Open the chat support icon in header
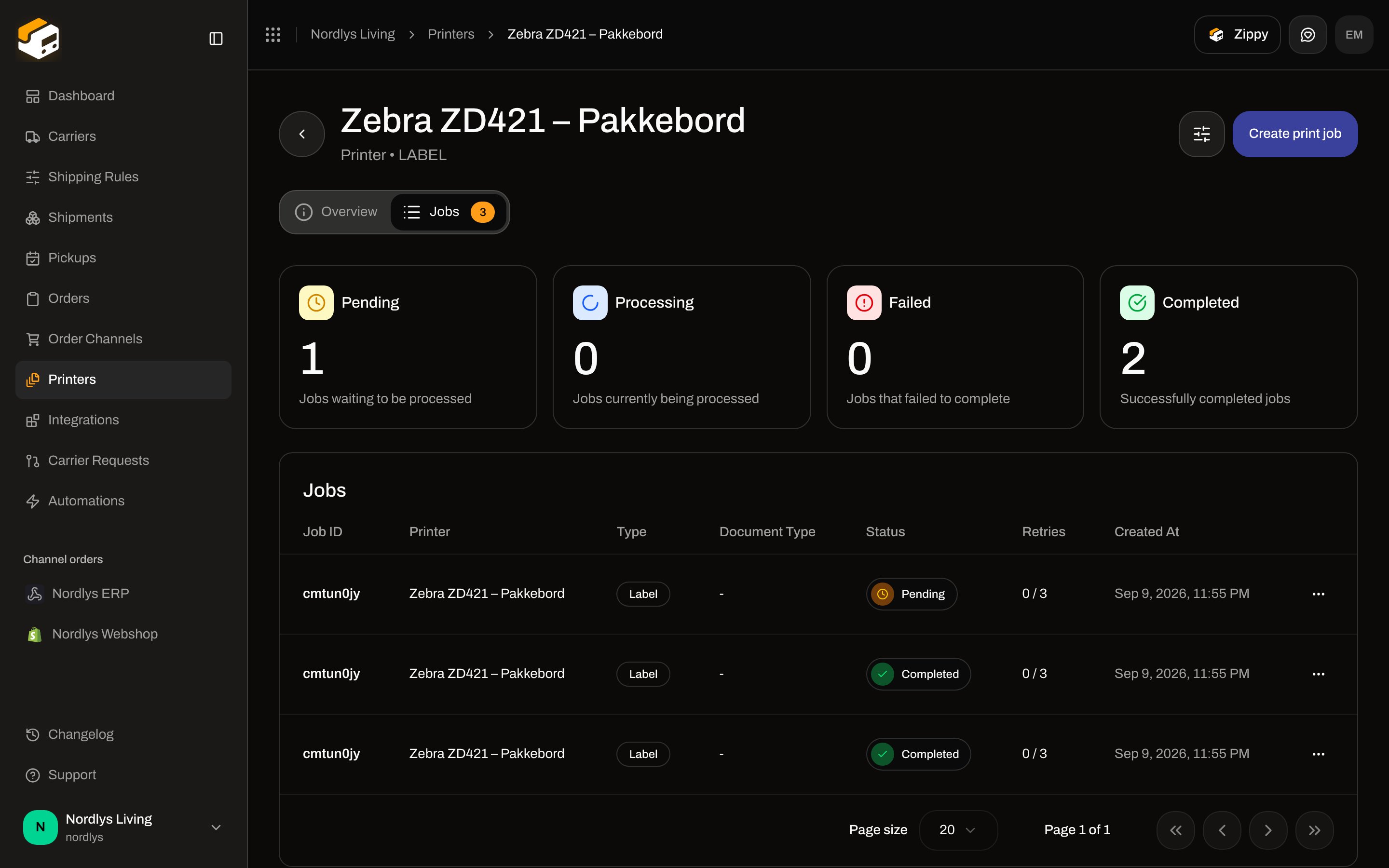The height and width of the screenshot is (868, 1389). click(1307, 34)
